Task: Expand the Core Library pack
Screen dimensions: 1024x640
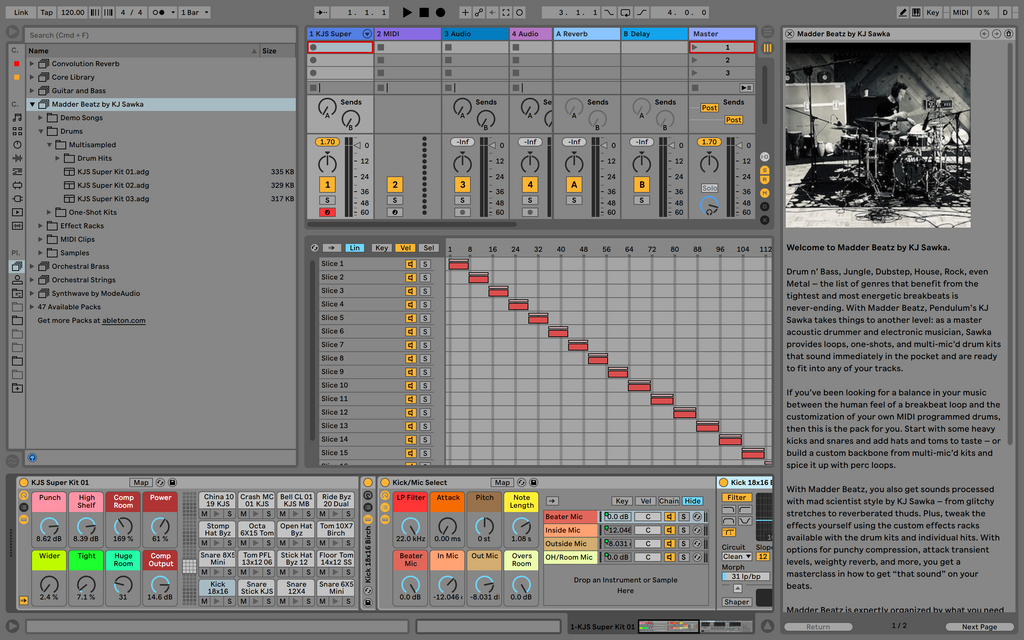Action: pyautogui.click(x=31, y=77)
